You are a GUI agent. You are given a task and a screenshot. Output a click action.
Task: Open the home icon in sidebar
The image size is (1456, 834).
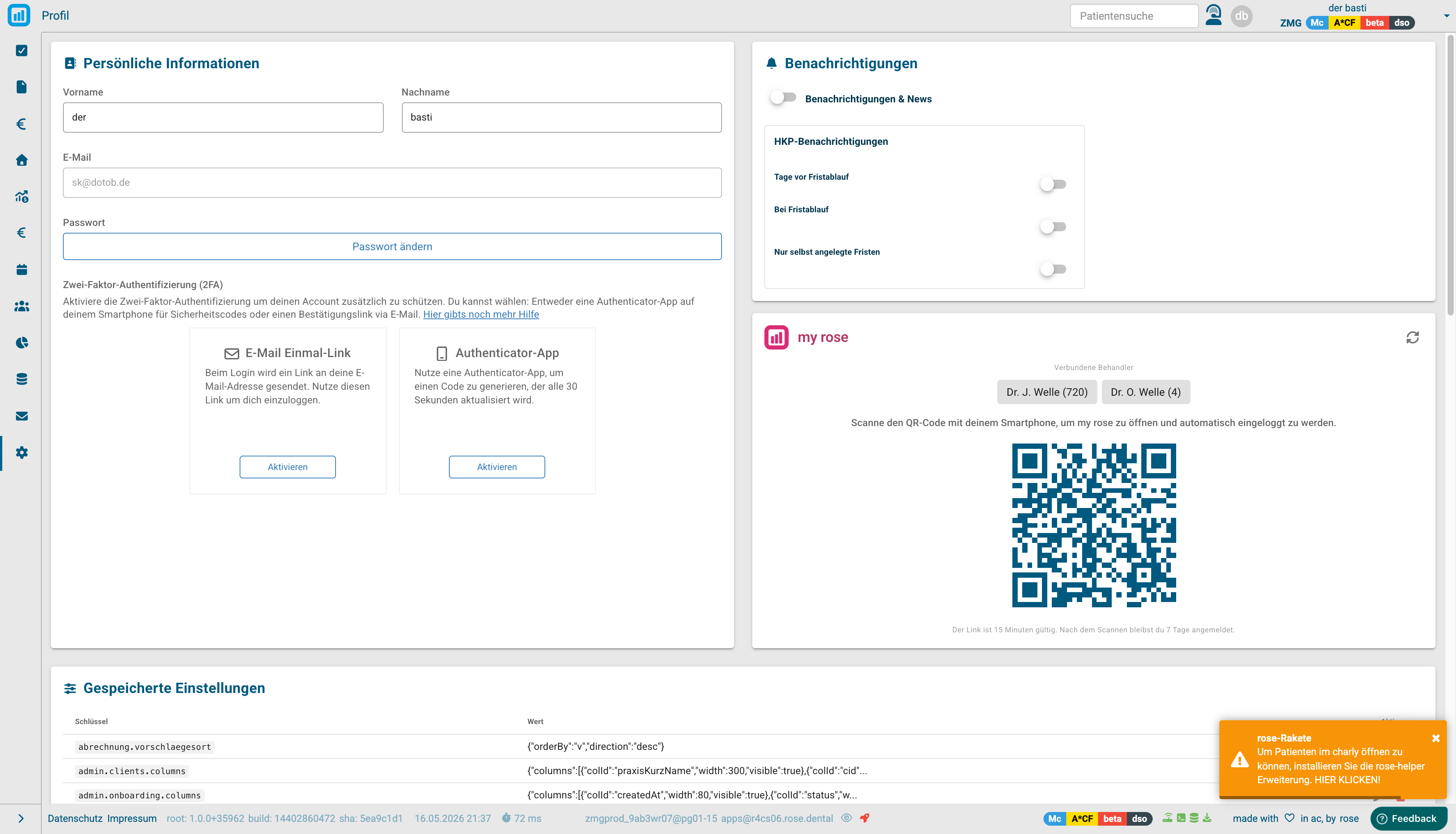[22, 160]
